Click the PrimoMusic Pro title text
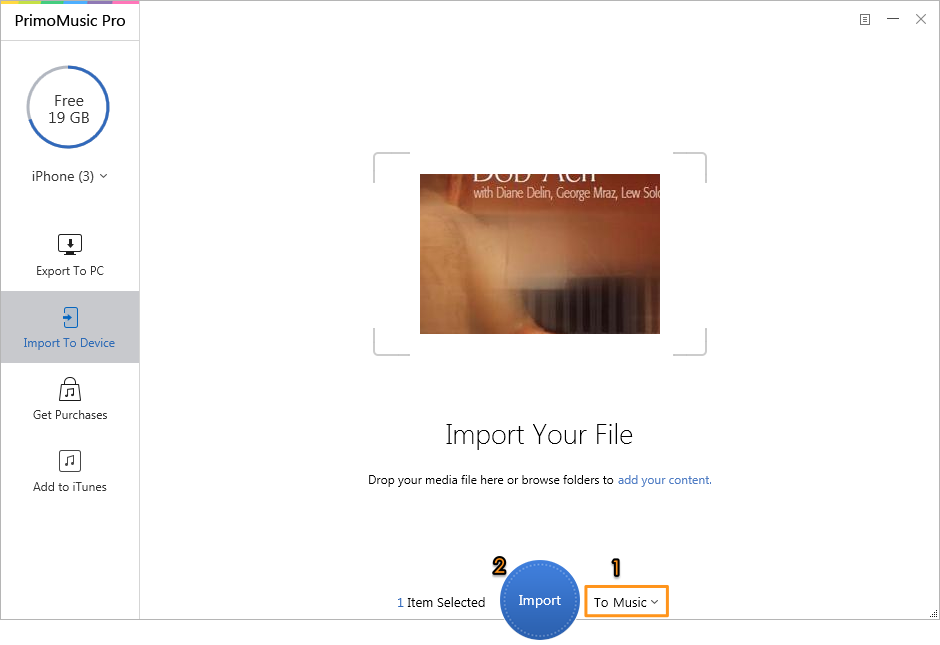940x645 pixels. pyautogui.click(x=70, y=21)
